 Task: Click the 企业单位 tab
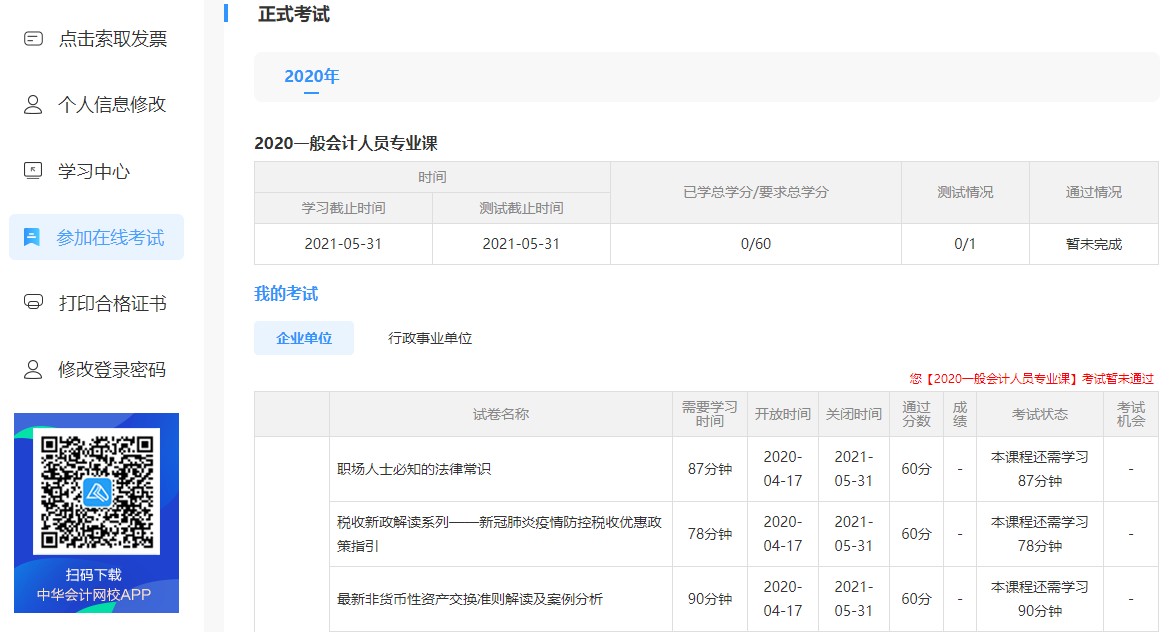point(303,337)
